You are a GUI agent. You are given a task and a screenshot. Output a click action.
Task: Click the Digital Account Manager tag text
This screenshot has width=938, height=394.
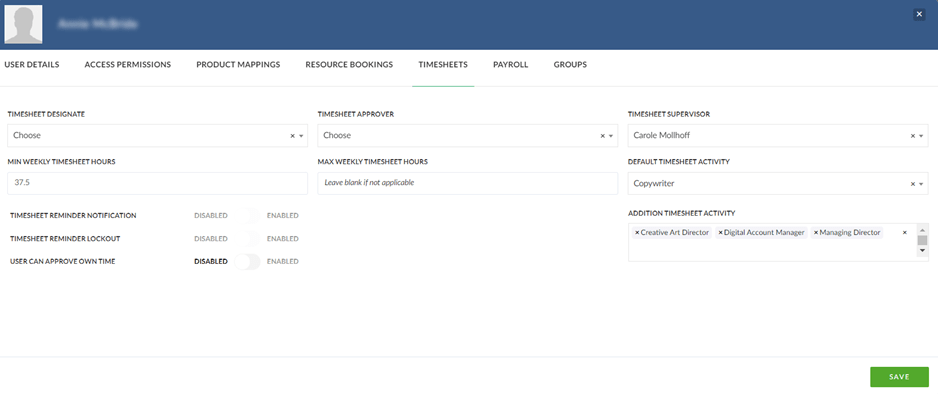click(764, 233)
